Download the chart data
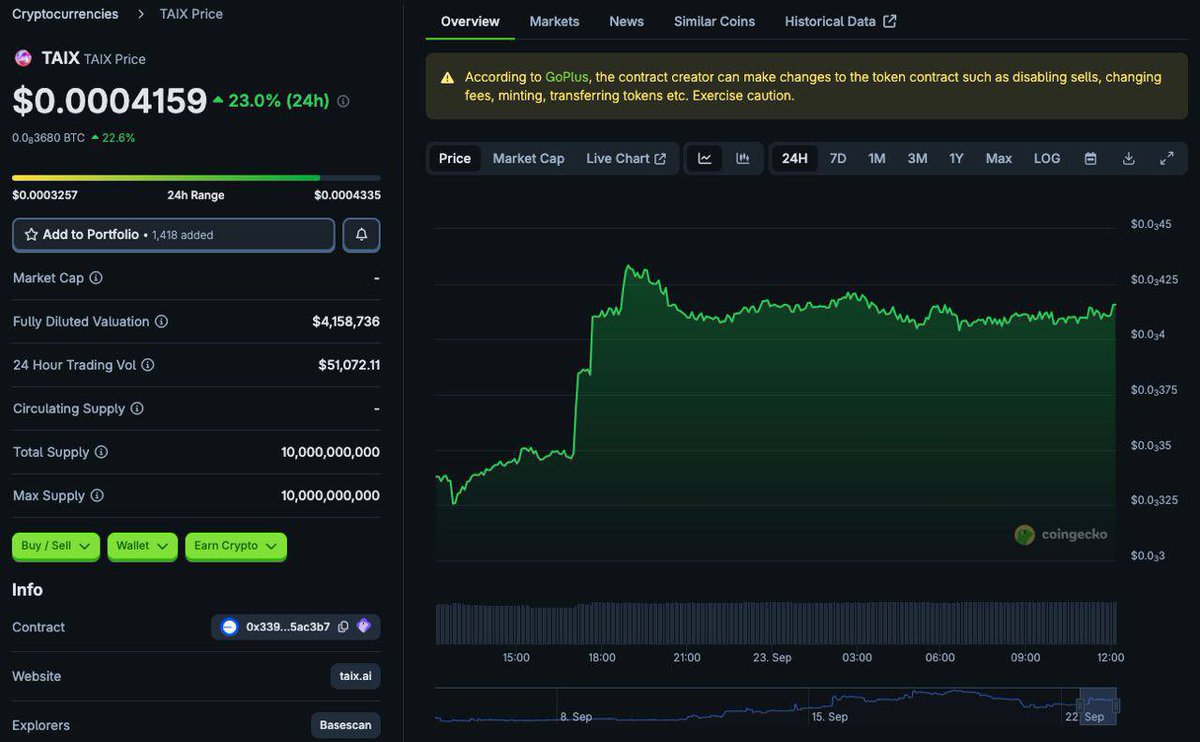The image size is (1200, 742). (x=1129, y=159)
